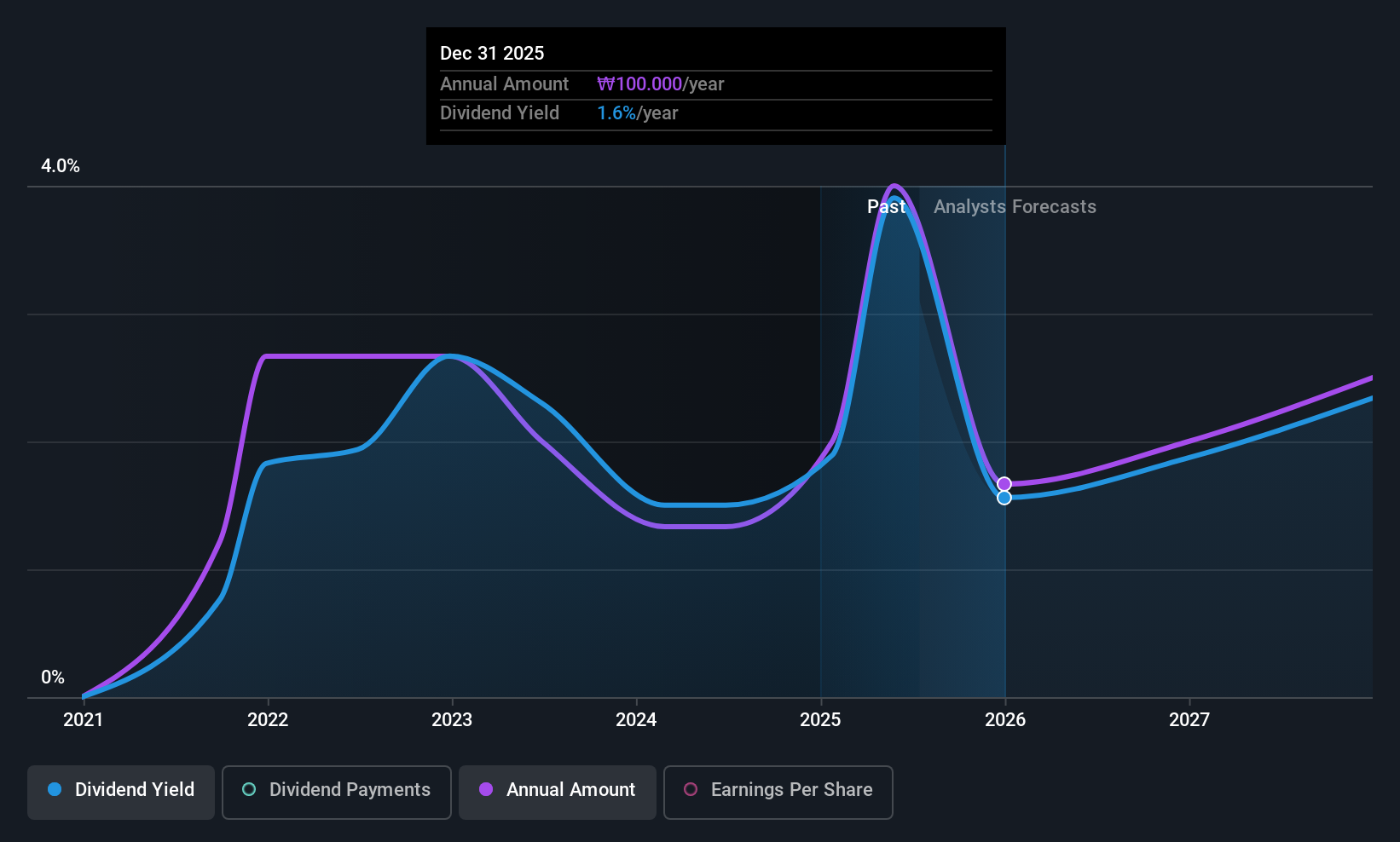Click the 2021 x-axis label
1400x842 pixels.
[84, 720]
